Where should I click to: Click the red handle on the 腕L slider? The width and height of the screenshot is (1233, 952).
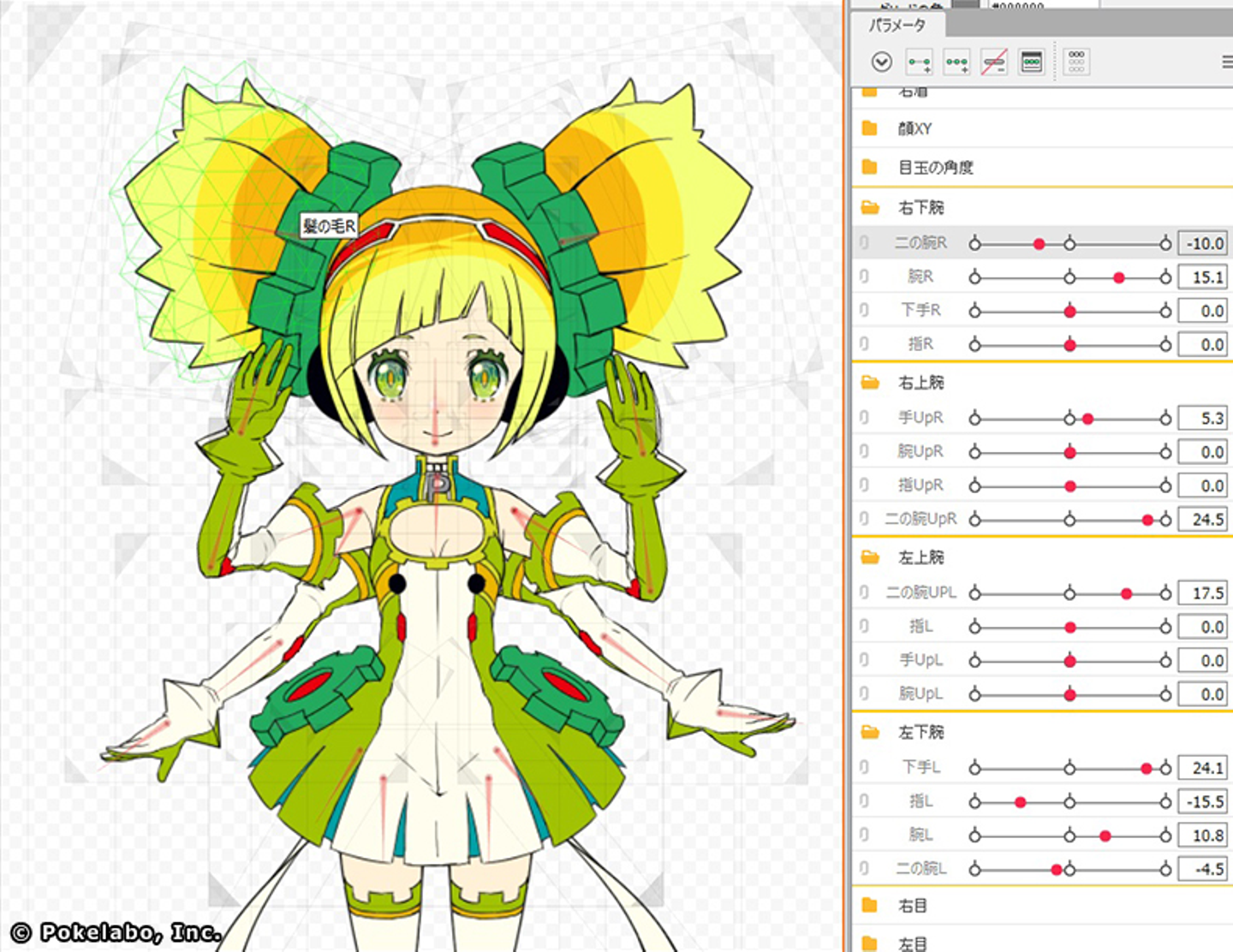click(x=1105, y=836)
